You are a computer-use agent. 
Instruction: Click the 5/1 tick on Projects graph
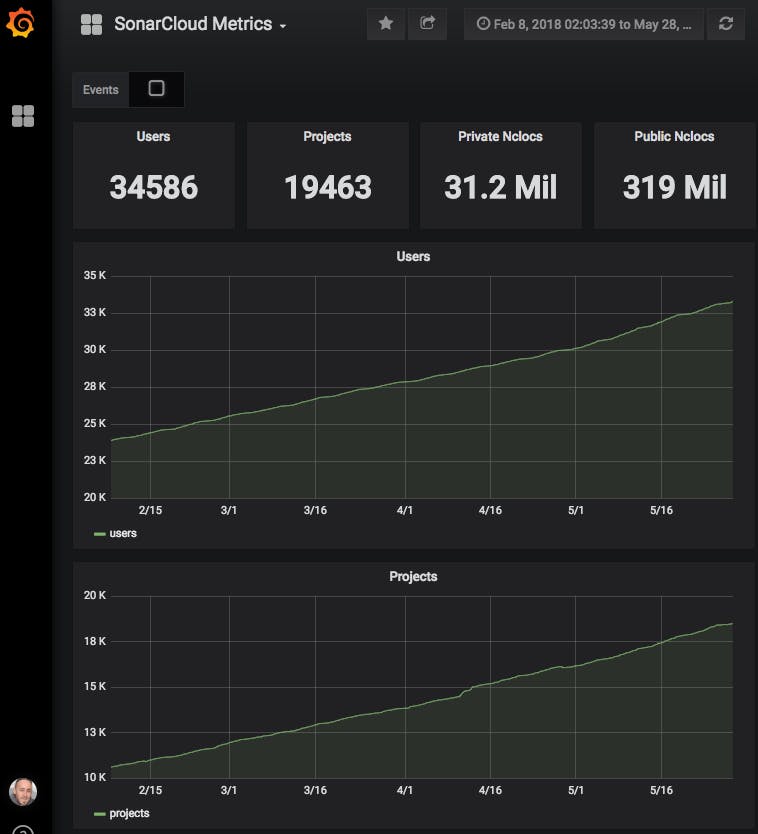[x=576, y=790]
